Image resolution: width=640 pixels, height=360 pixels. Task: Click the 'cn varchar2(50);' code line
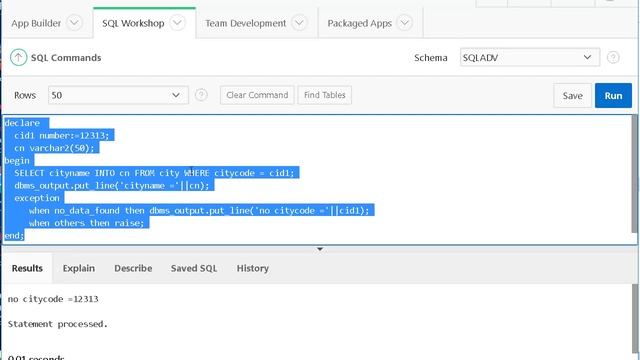coord(54,148)
